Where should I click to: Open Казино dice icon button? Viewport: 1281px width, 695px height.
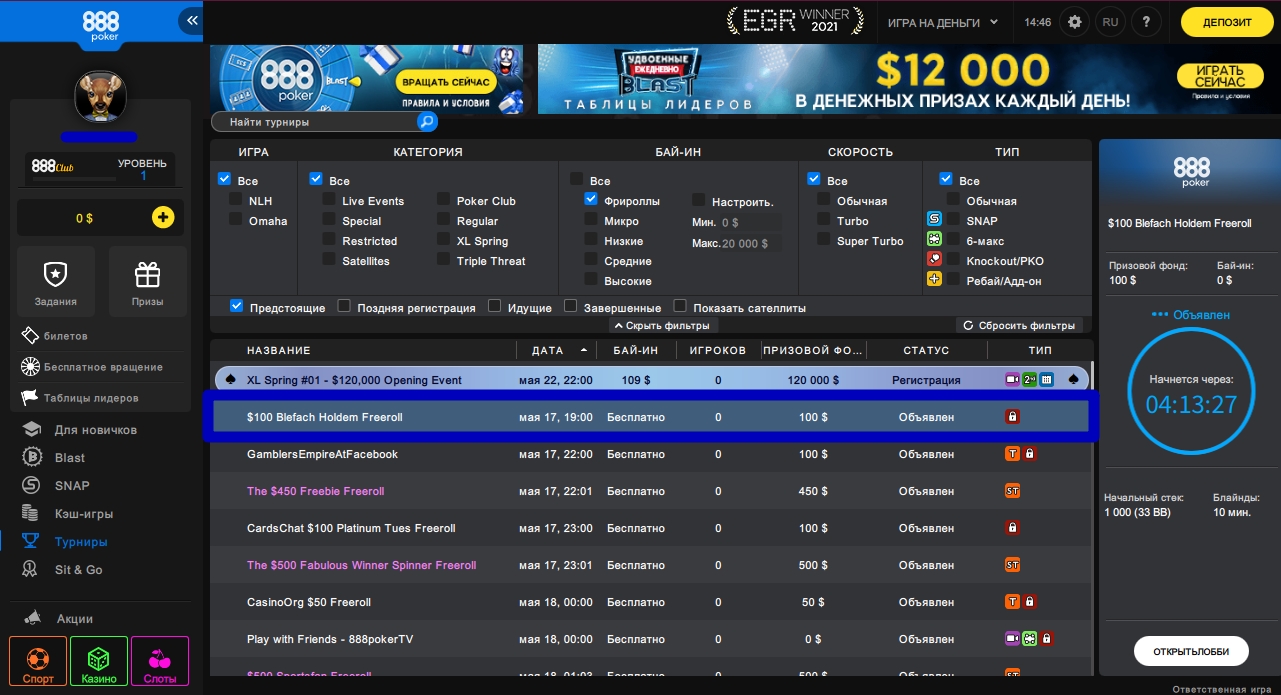click(99, 662)
